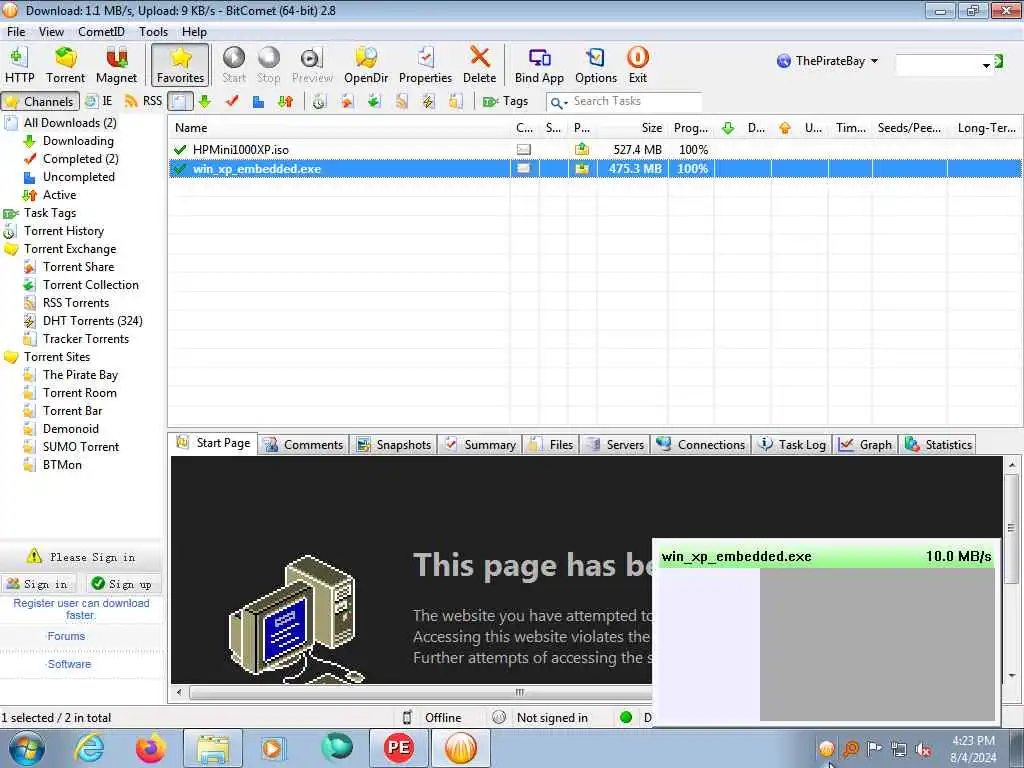Switch sidebar to the IE view
This screenshot has width=1024, height=768.
99,101
